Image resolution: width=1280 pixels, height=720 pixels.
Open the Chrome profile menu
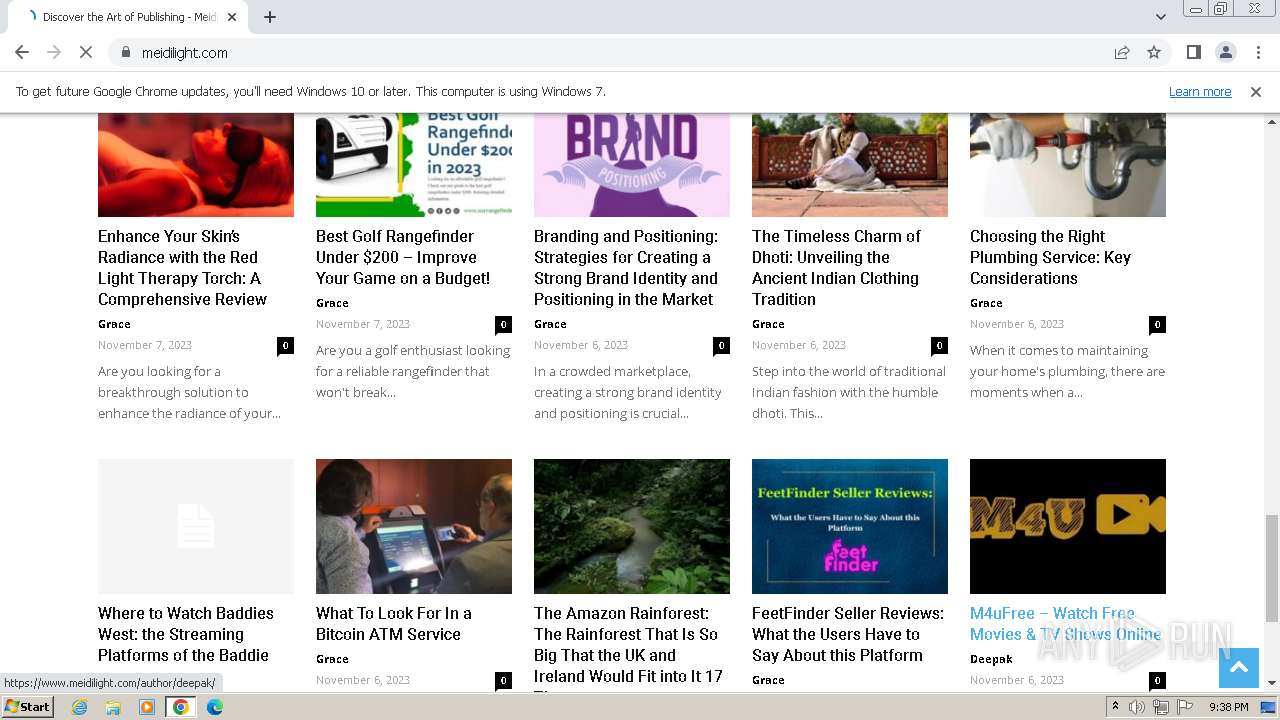click(1225, 52)
